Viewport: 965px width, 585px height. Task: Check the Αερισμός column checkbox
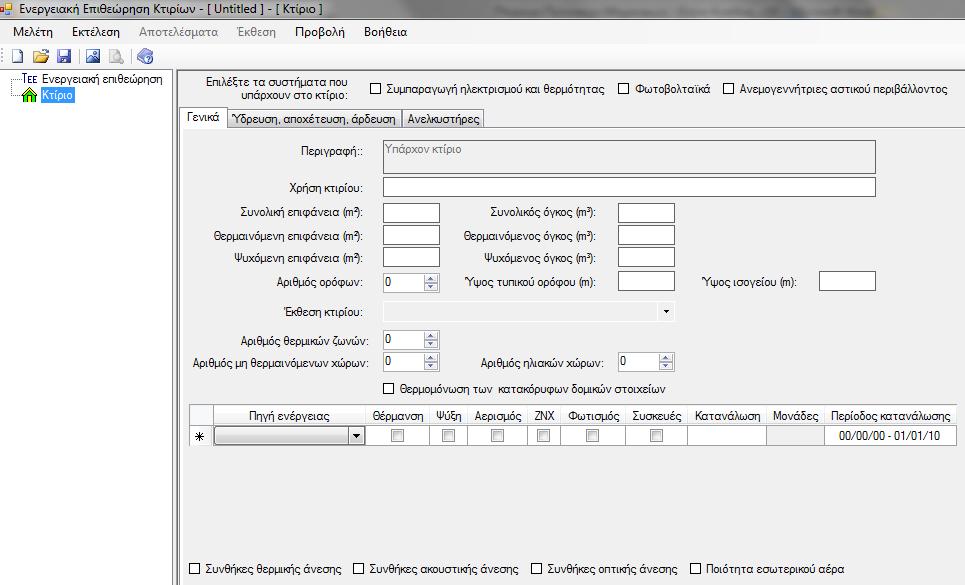[x=497, y=436]
